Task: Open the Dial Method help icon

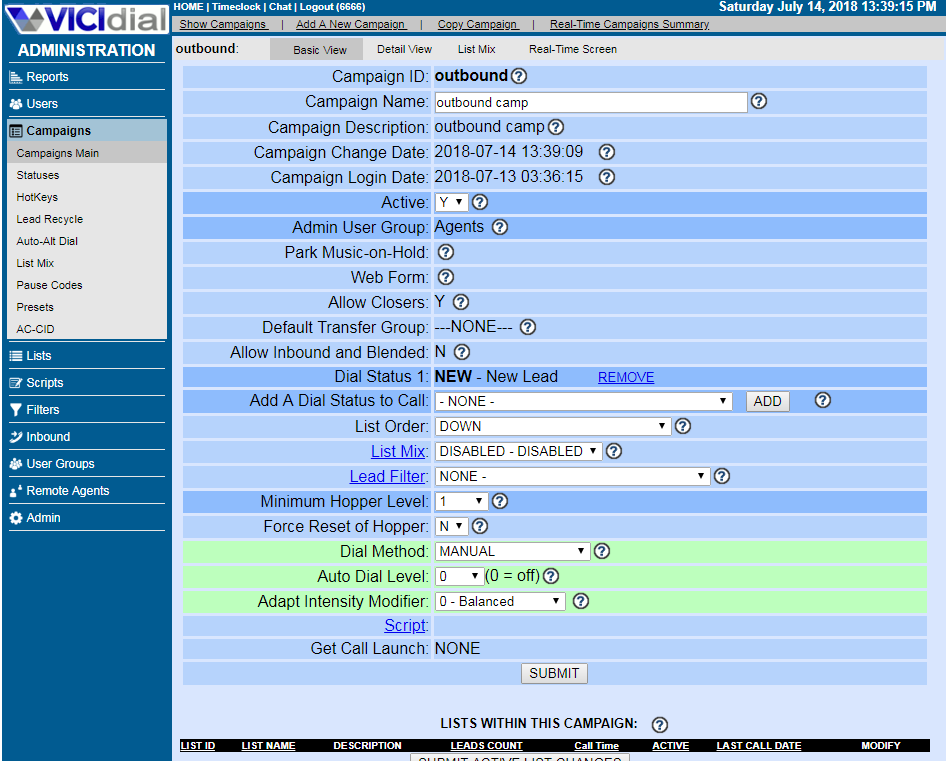Action: 604,551
